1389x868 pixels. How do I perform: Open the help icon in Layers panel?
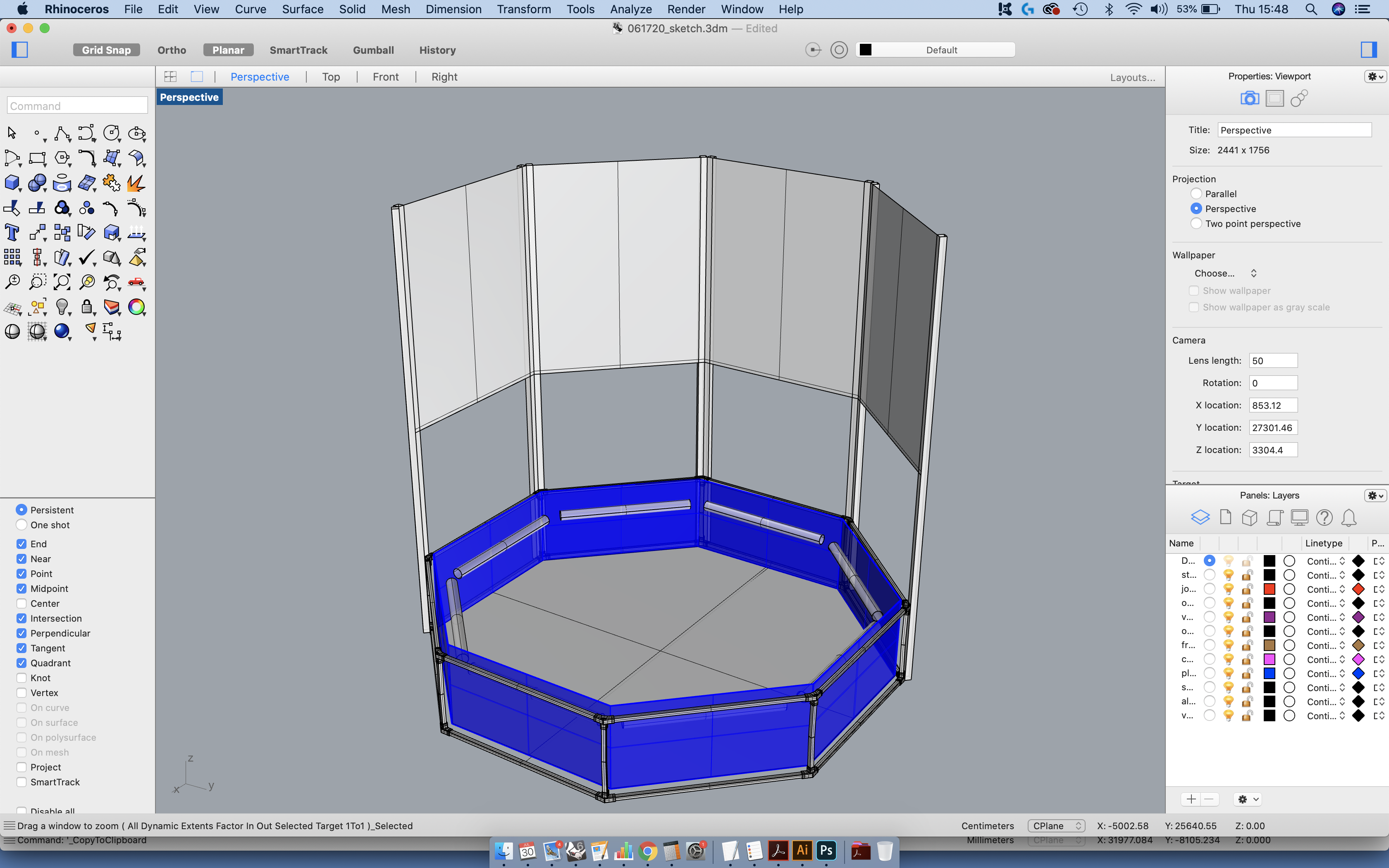point(1324,518)
